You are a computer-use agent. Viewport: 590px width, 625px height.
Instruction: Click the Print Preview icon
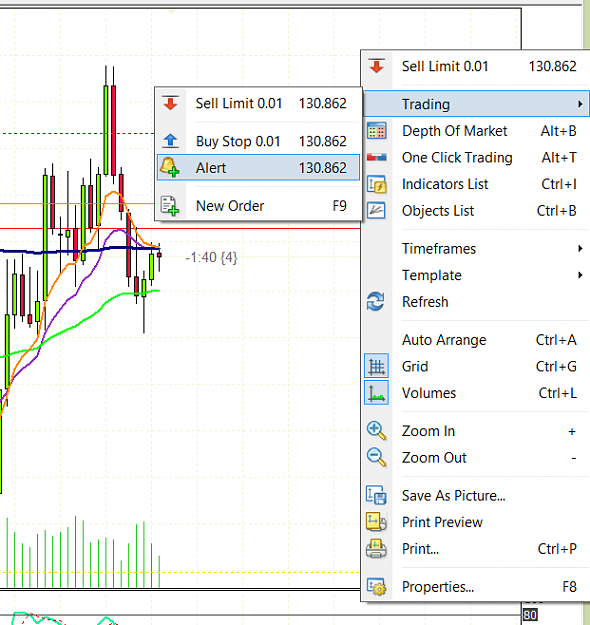(x=376, y=522)
